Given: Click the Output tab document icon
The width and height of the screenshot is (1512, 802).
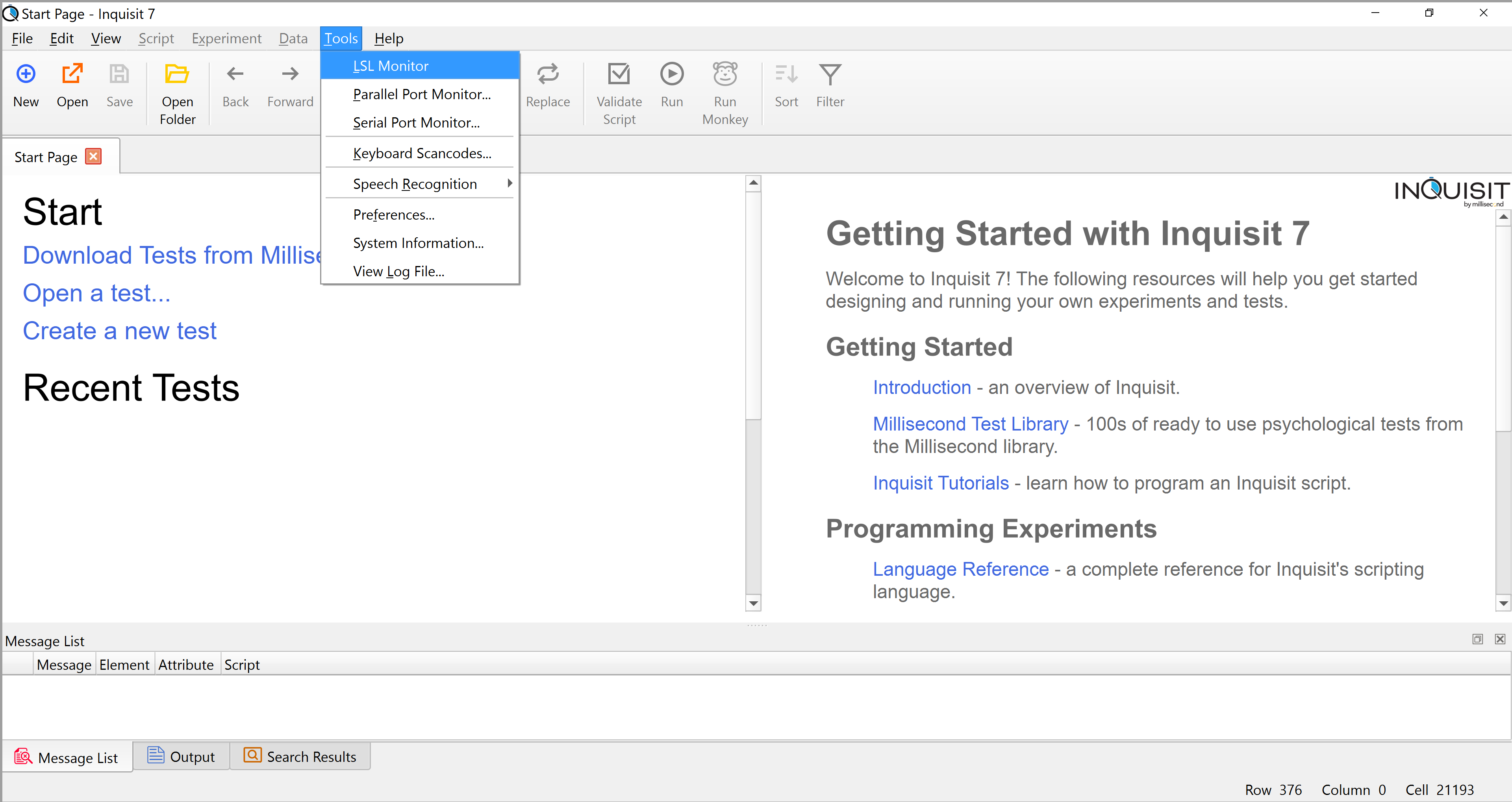Looking at the screenshot, I should pos(156,754).
